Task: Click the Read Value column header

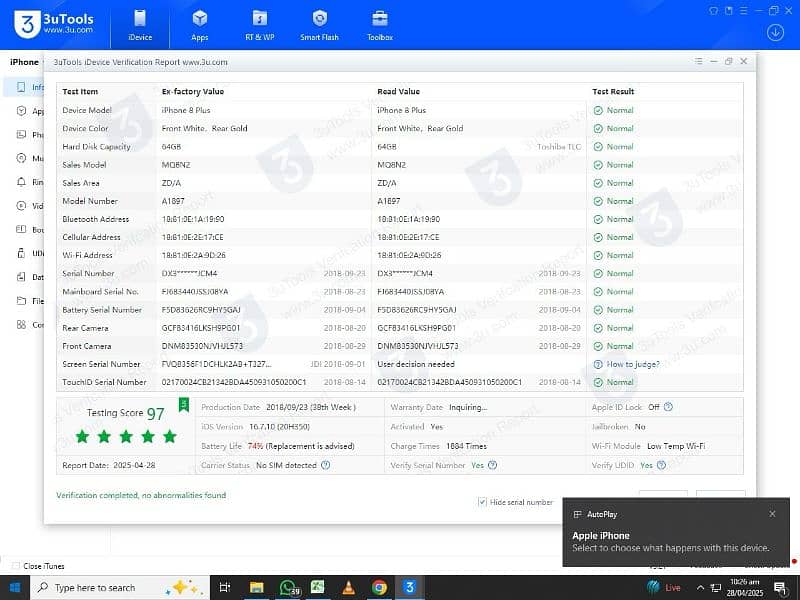Action: [x=398, y=91]
